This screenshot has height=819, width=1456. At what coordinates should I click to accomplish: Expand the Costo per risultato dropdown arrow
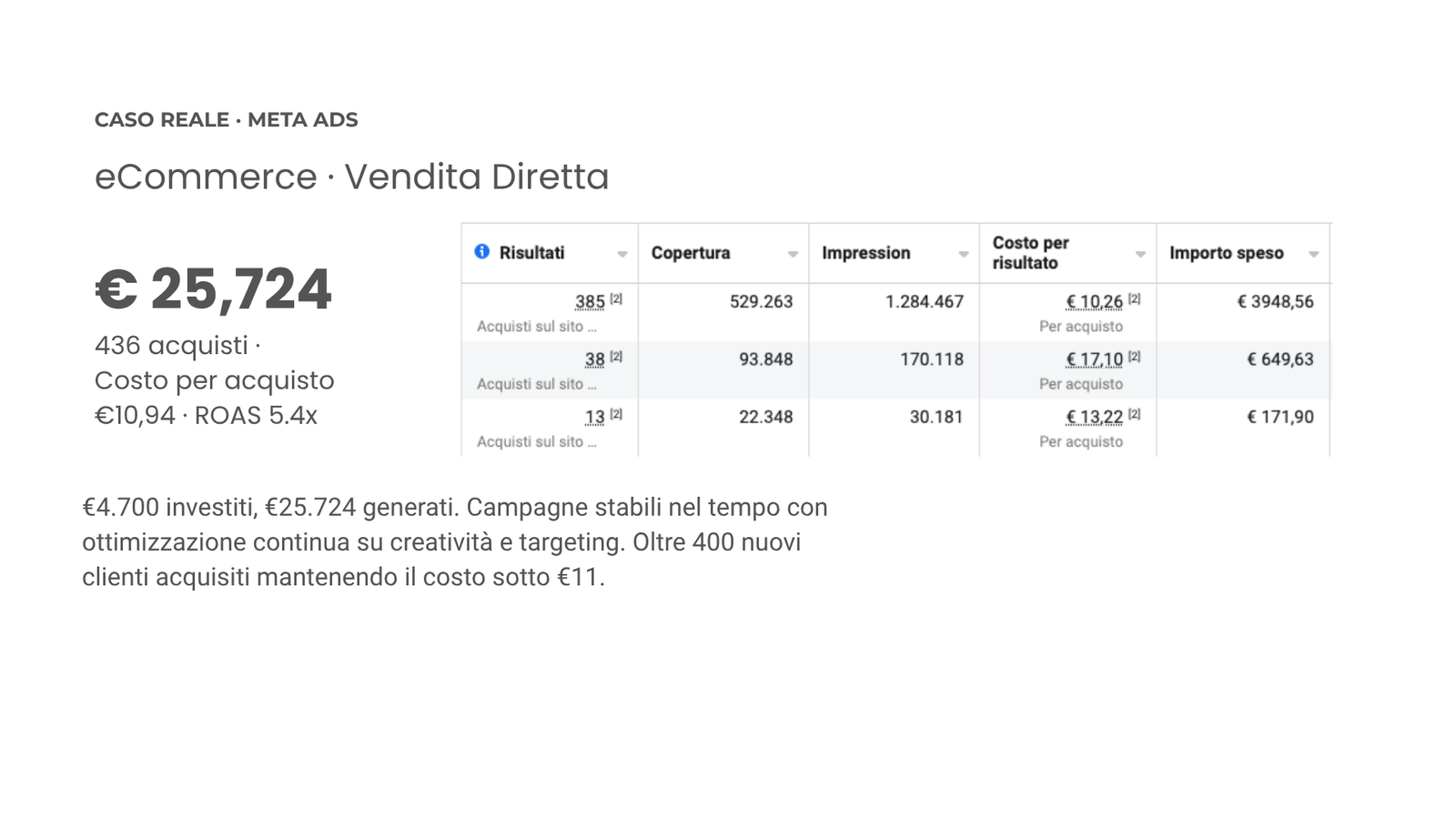click(x=1140, y=254)
